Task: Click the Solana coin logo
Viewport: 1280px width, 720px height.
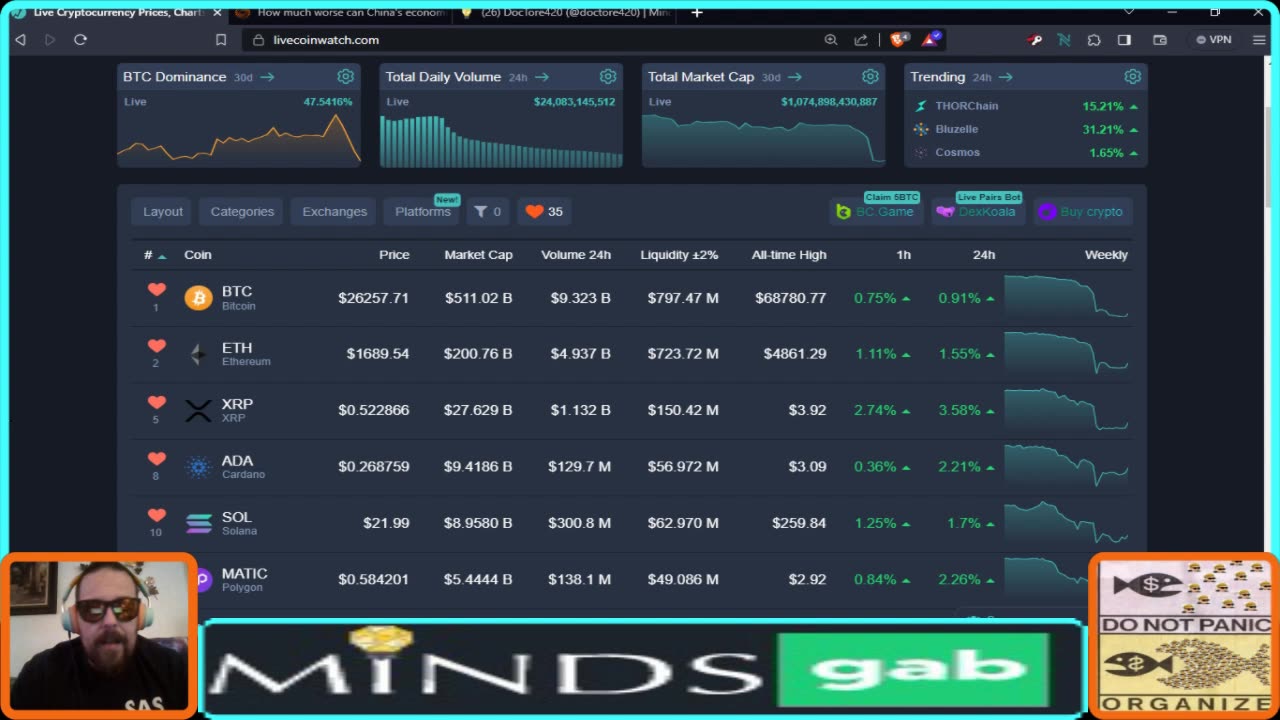Action: [x=198, y=523]
